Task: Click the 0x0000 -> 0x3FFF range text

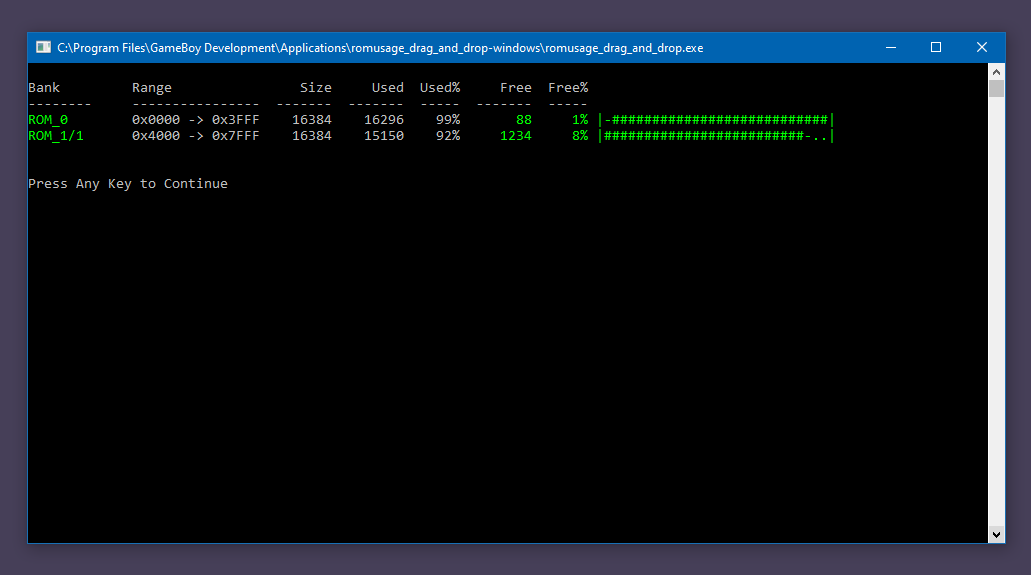Action: click(x=195, y=120)
